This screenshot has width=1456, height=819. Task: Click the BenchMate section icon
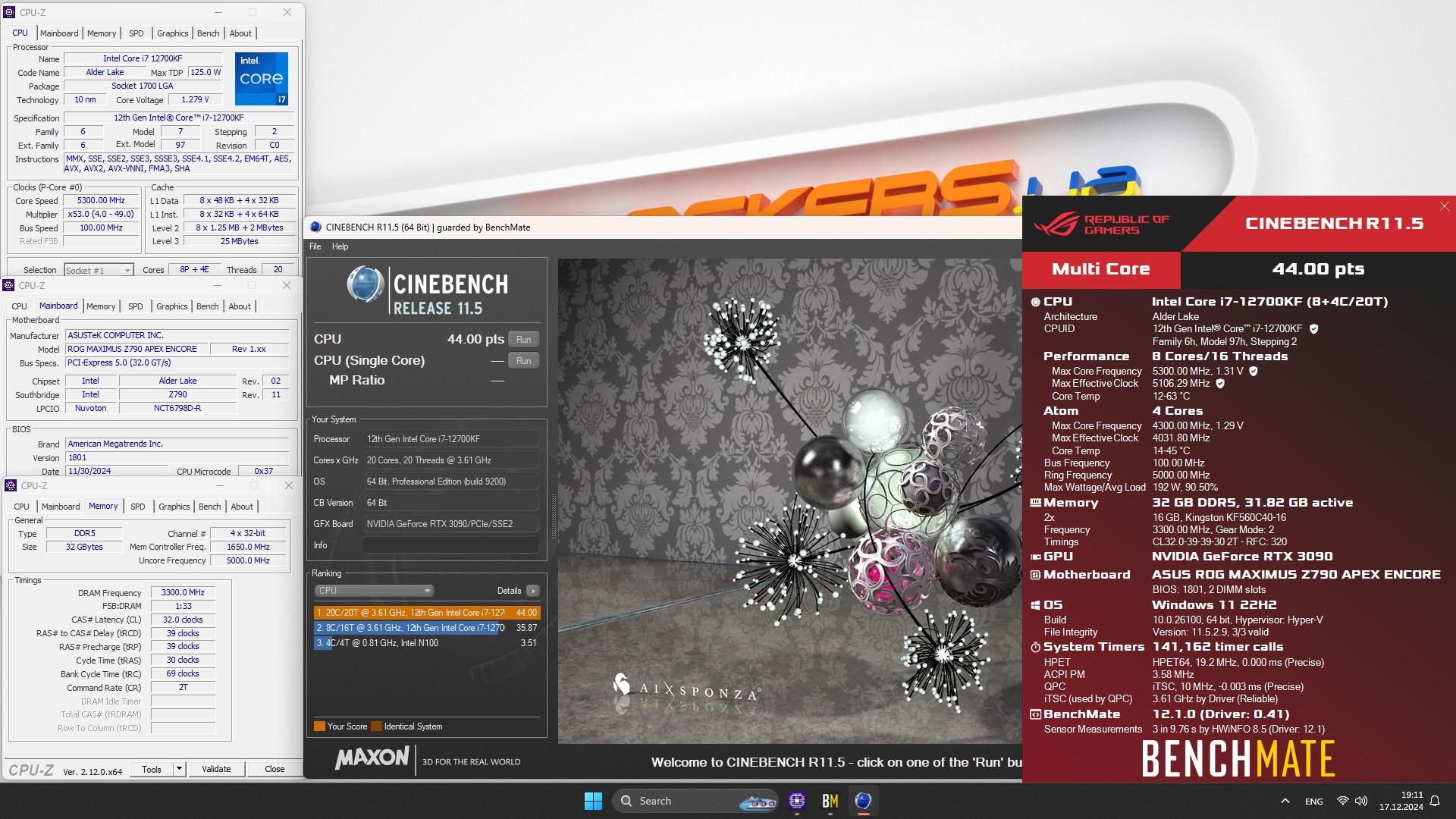click(x=1035, y=714)
